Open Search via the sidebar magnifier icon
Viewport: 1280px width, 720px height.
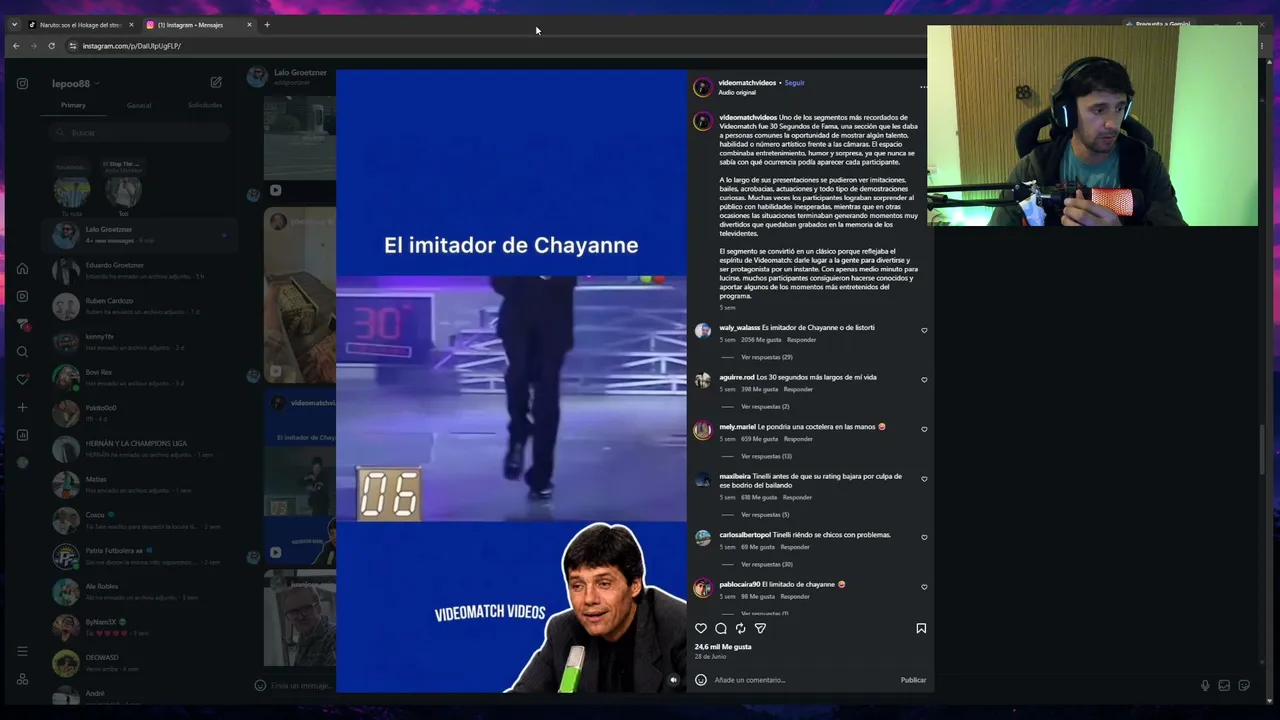(22, 352)
